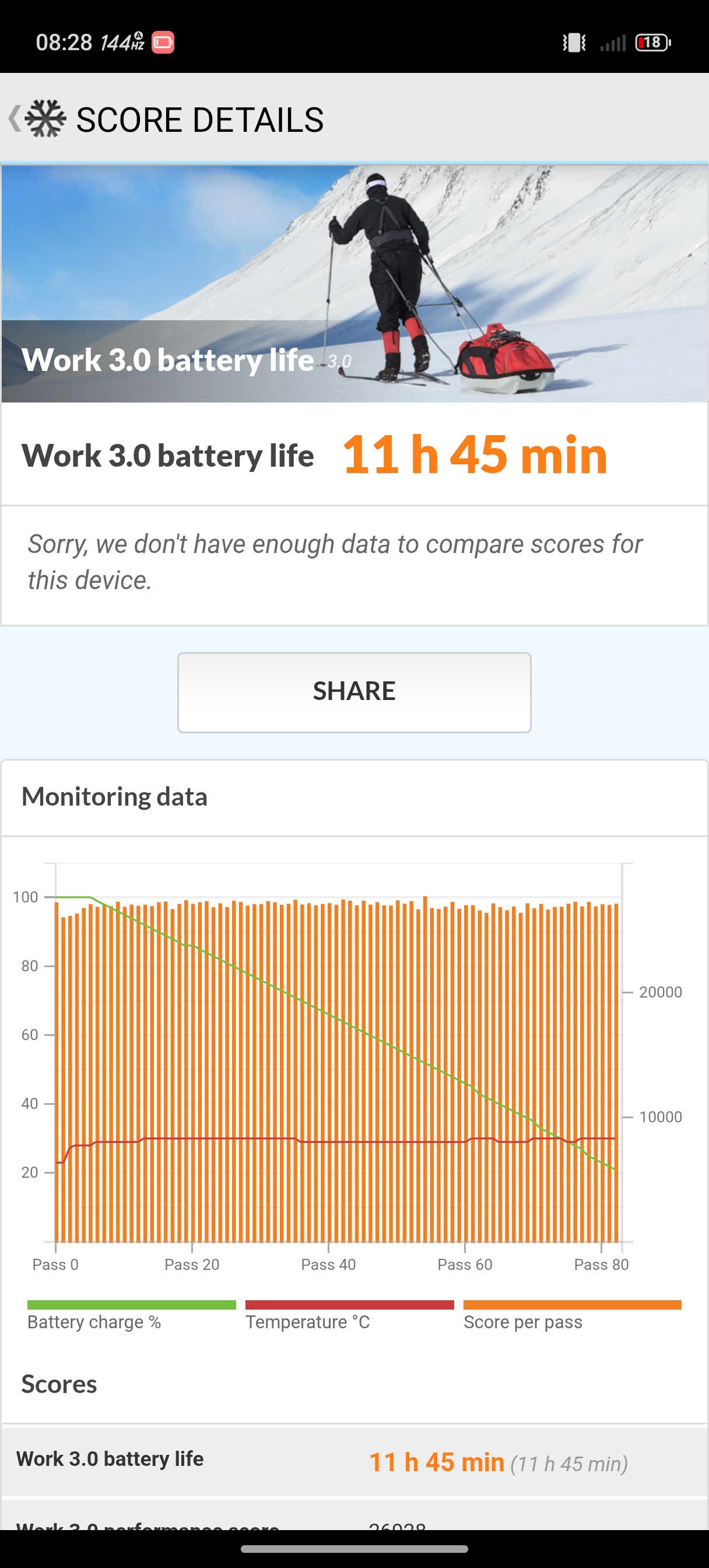Image resolution: width=709 pixels, height=1568 pixels.
Task: Open the Work 3.0 battery life score row
Action: pos(353,1461)
